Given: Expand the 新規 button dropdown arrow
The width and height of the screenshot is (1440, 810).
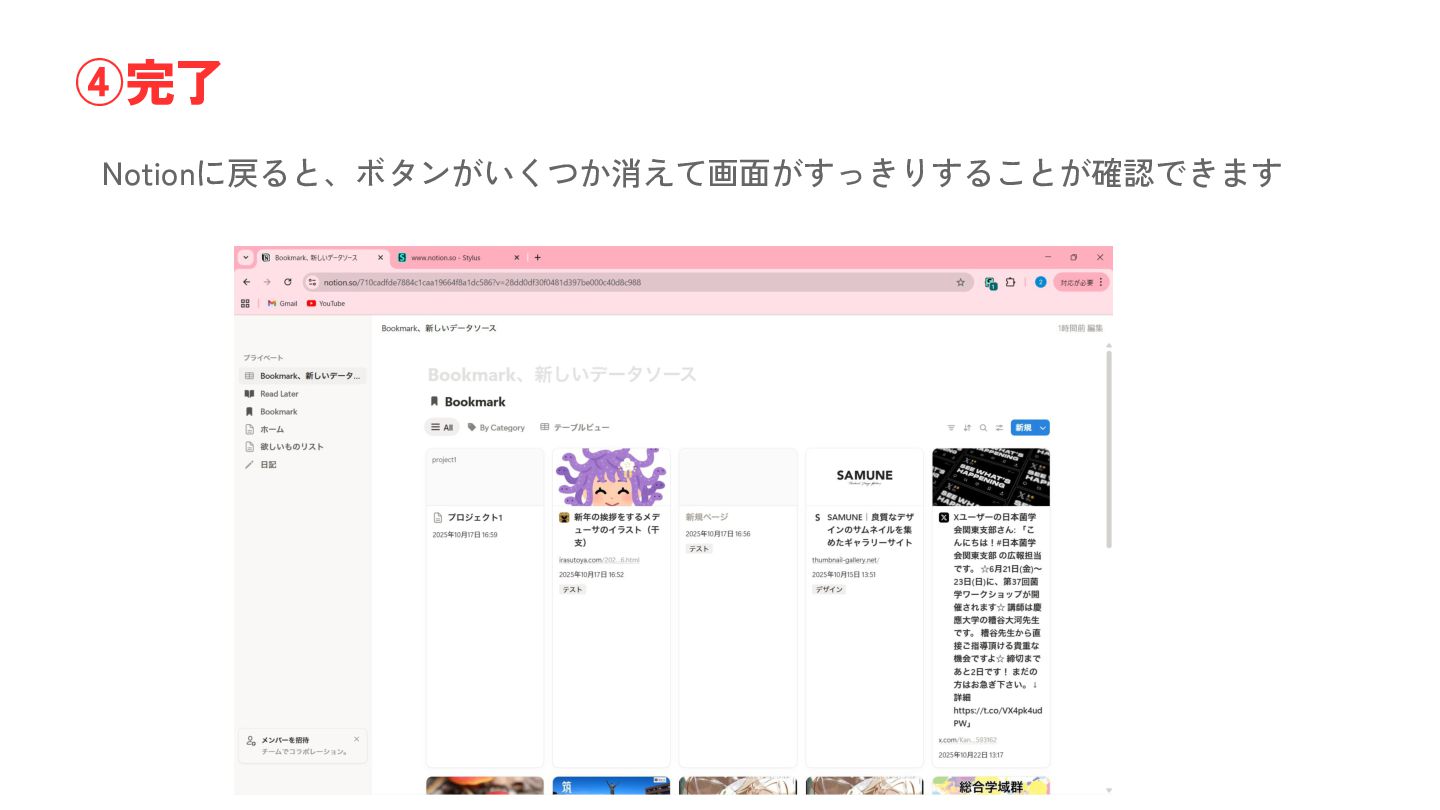Looking at the screenshot, I should point(1043,427).
